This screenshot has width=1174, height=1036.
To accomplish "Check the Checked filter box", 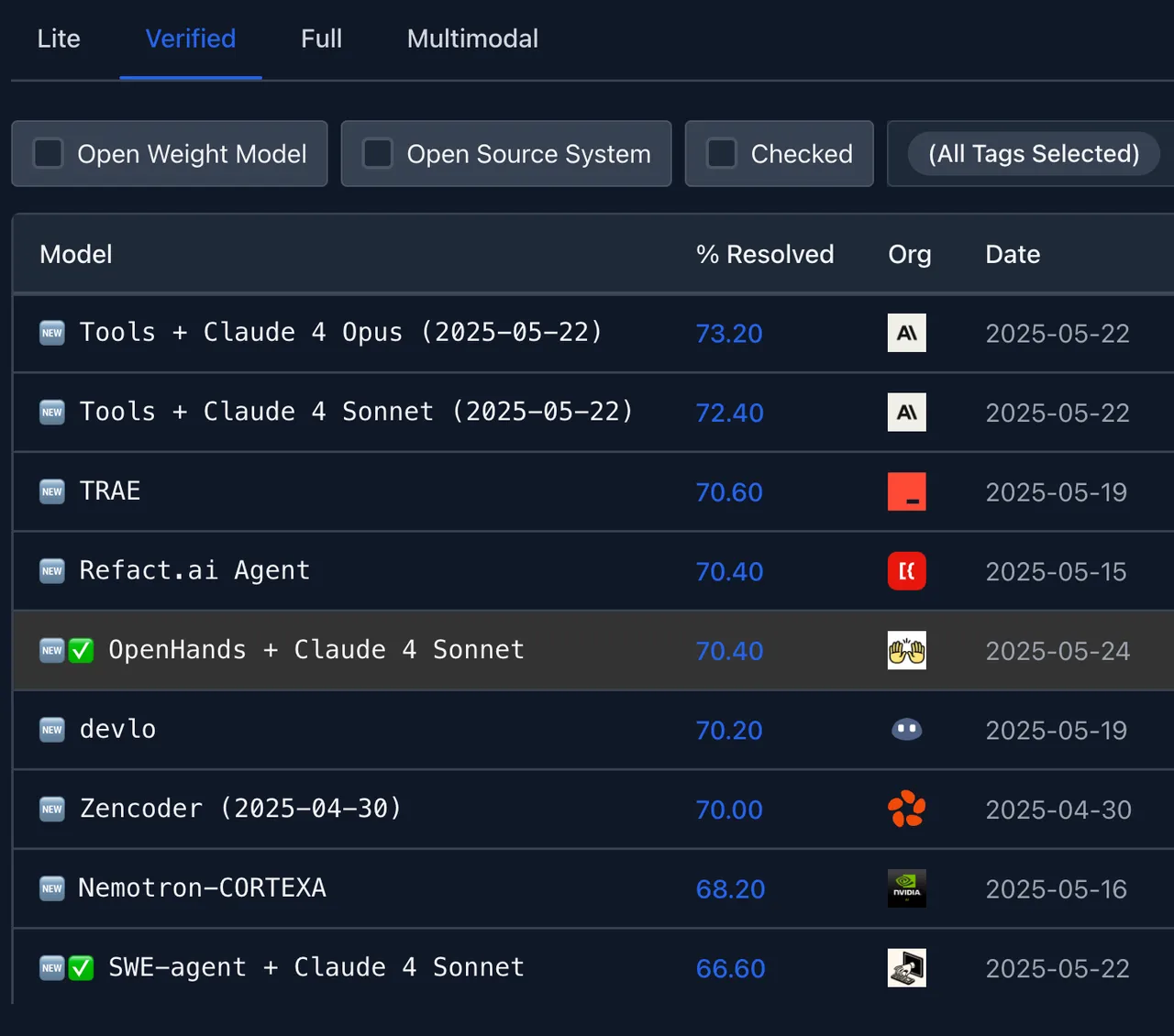I will point(721,153).
